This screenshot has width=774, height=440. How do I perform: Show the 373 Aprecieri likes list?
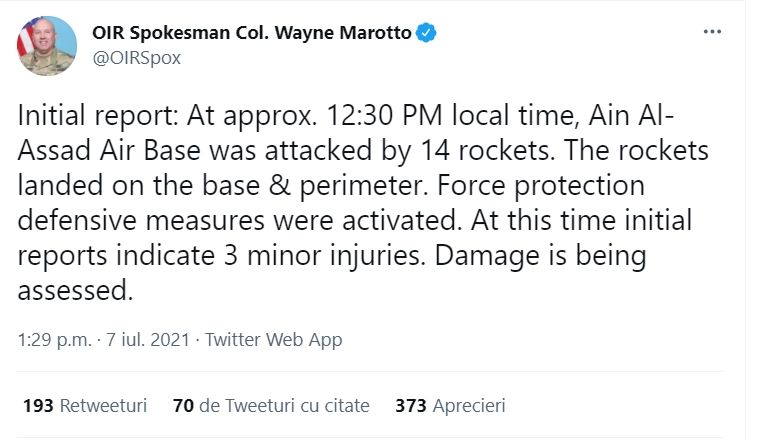[x=450, y=405]
